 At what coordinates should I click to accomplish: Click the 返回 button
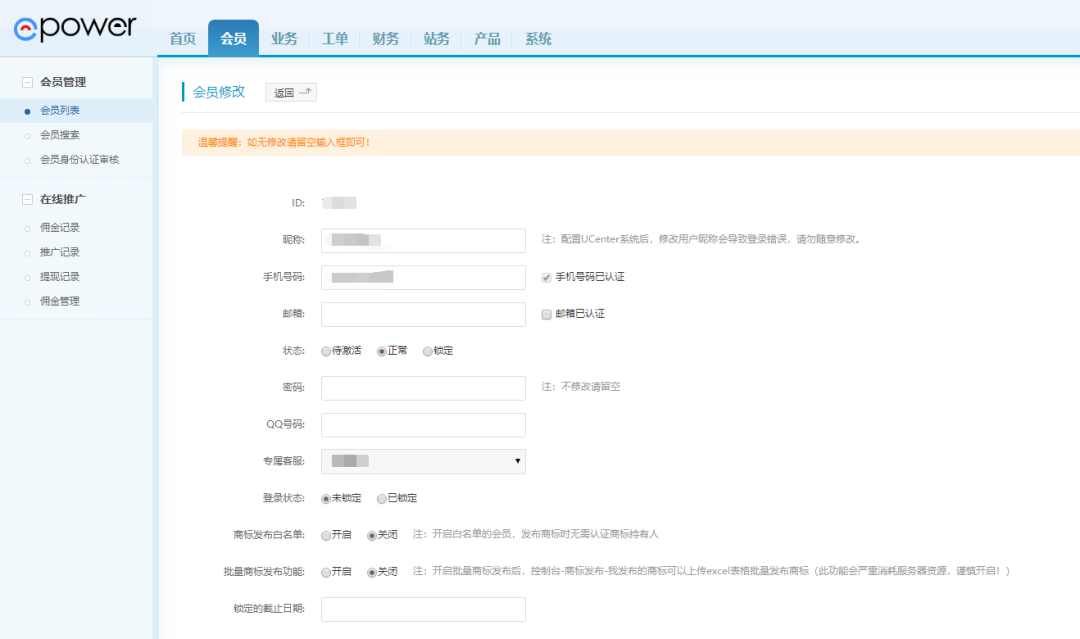click(x=290, y=93)
